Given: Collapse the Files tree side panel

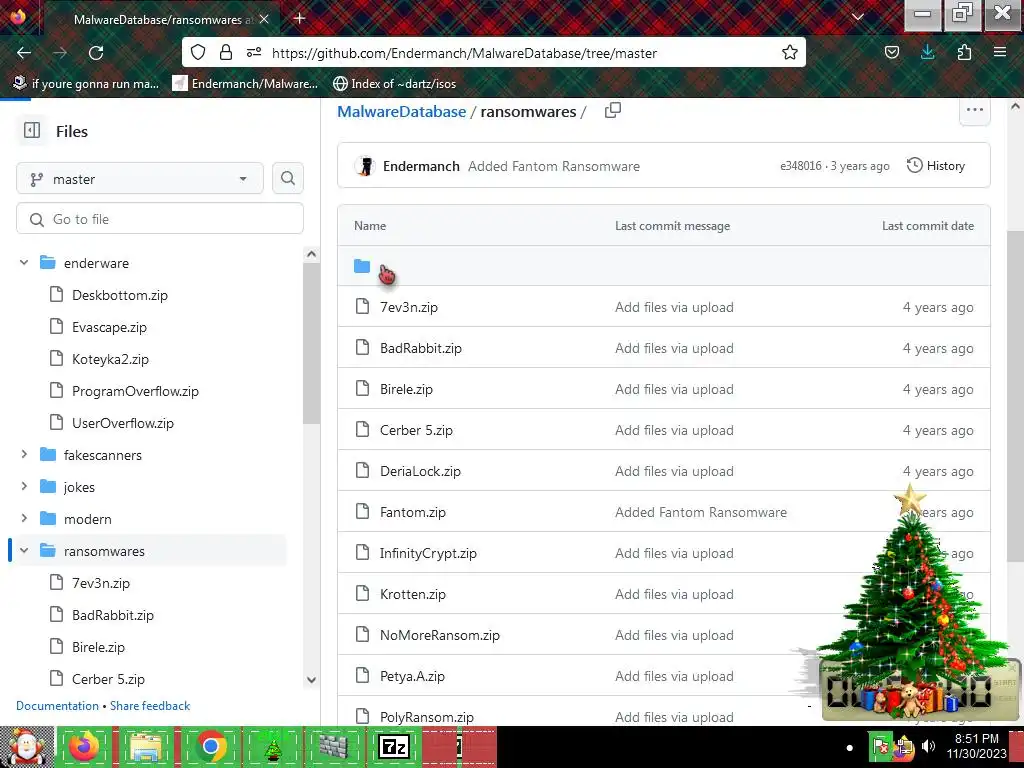Looking at the screenshot, I should tap(32, 131).
